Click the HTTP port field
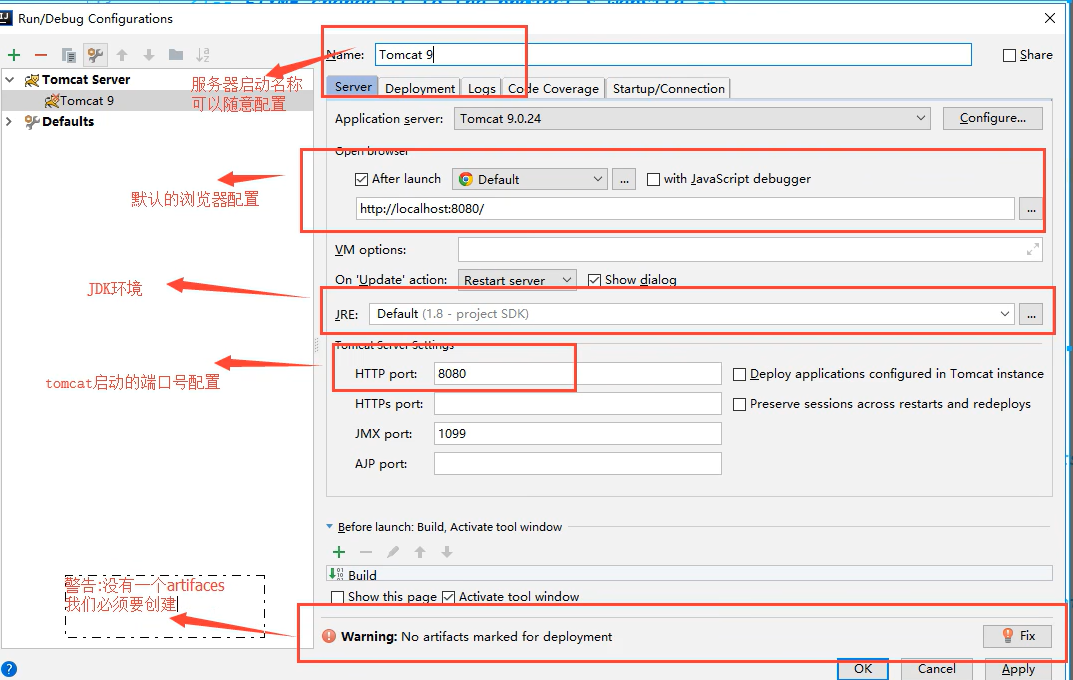 tap(578, 374)
